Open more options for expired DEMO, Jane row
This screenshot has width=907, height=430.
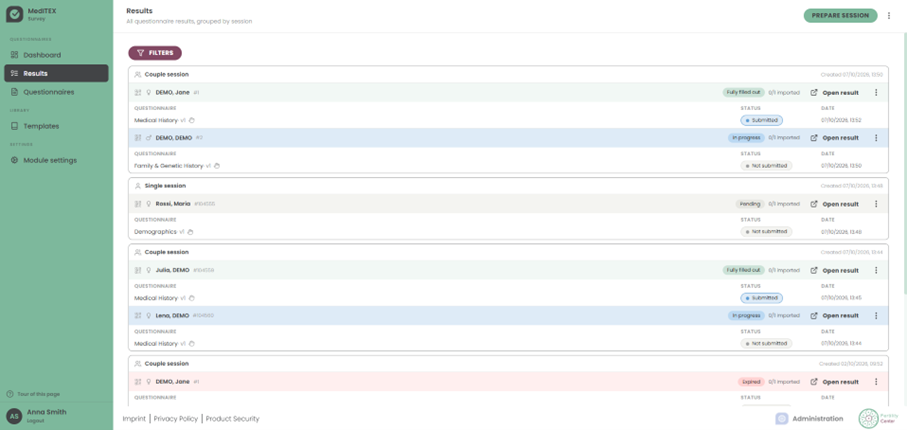tap(876, 382)
